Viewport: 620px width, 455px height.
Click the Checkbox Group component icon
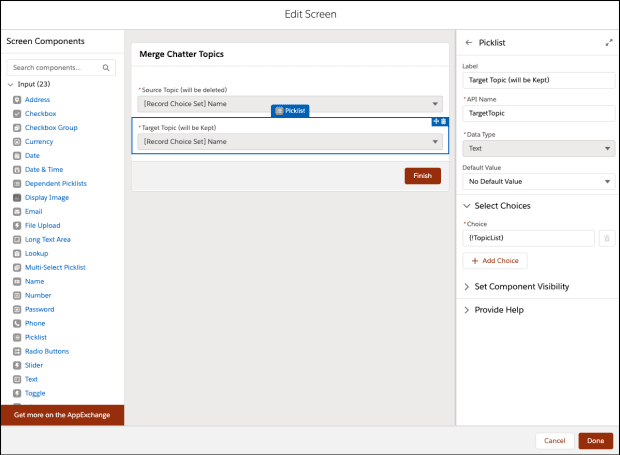(x=17, y=128)
